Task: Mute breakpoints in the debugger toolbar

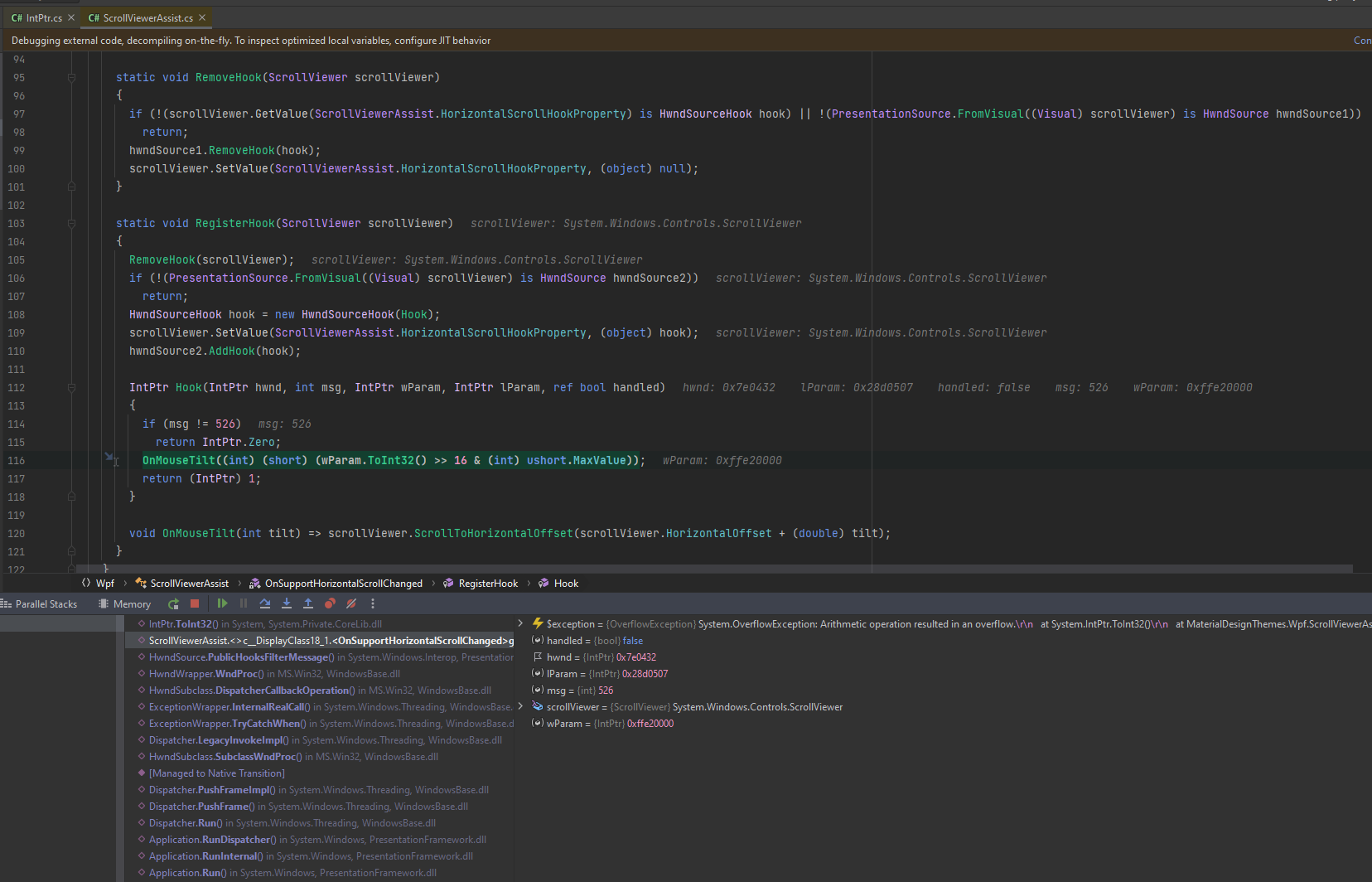Action: click(351, 603)
